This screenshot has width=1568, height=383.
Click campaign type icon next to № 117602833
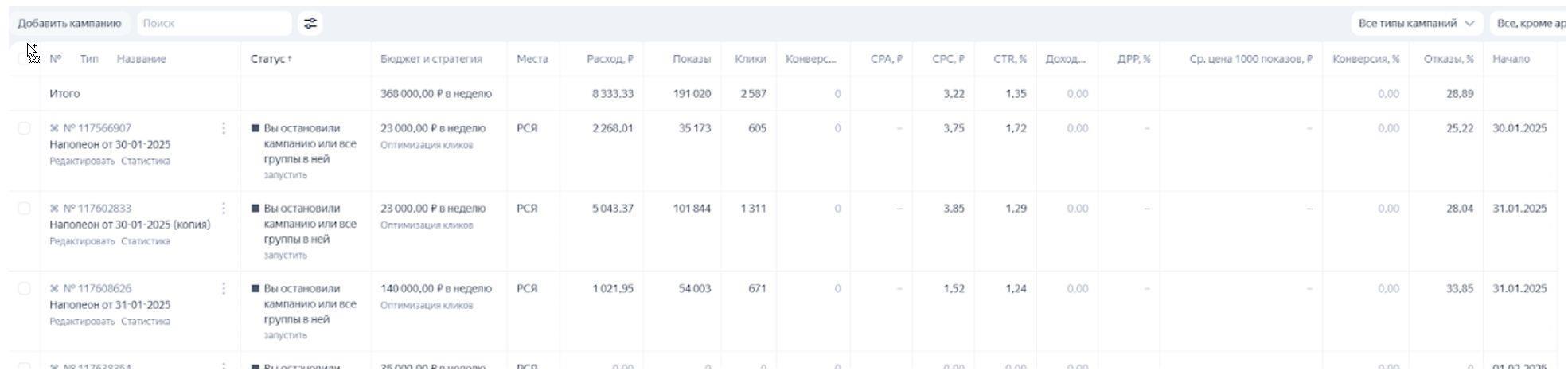54,209
